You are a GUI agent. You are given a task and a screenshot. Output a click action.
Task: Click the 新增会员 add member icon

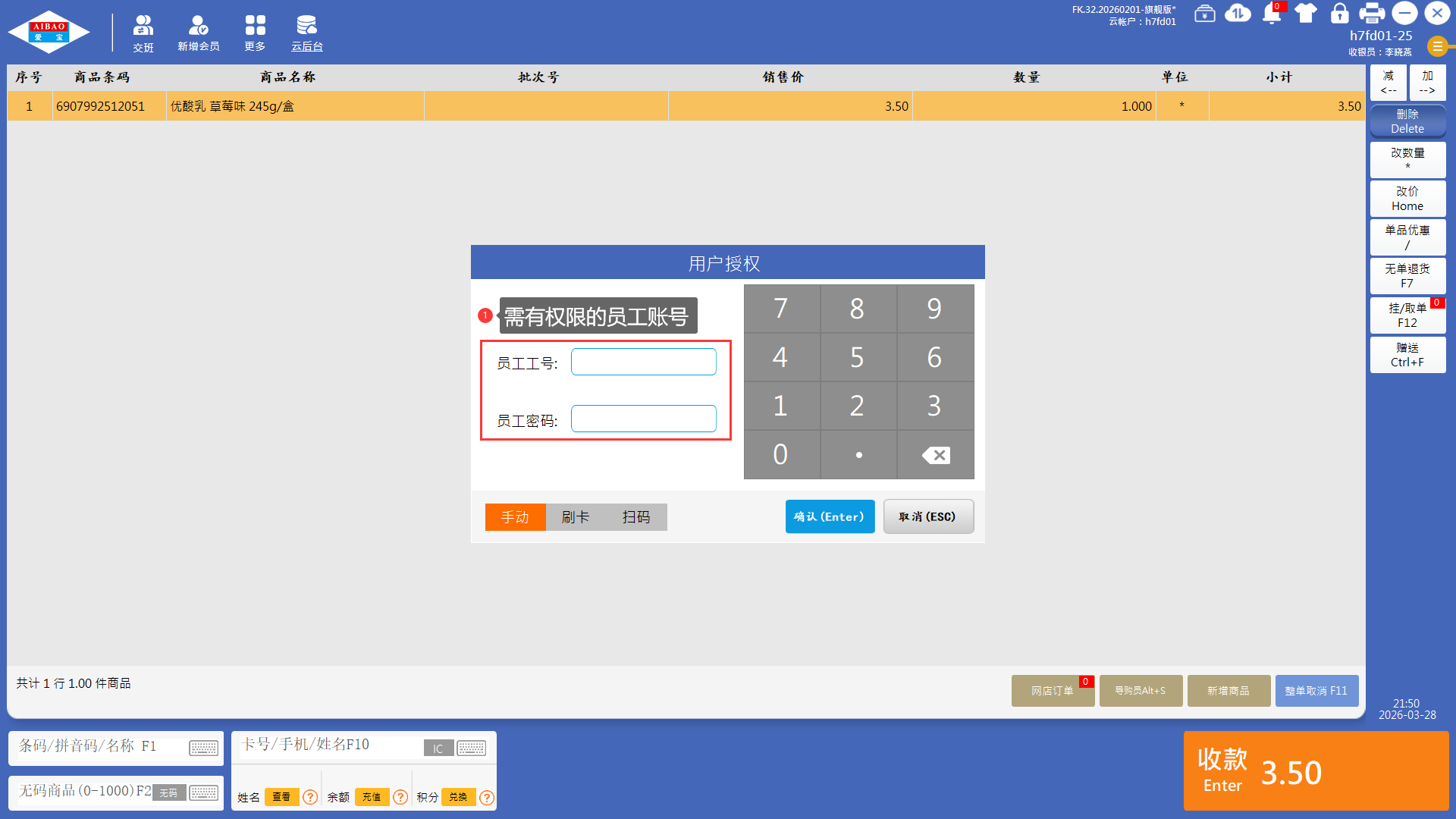[x=198, y=34]
